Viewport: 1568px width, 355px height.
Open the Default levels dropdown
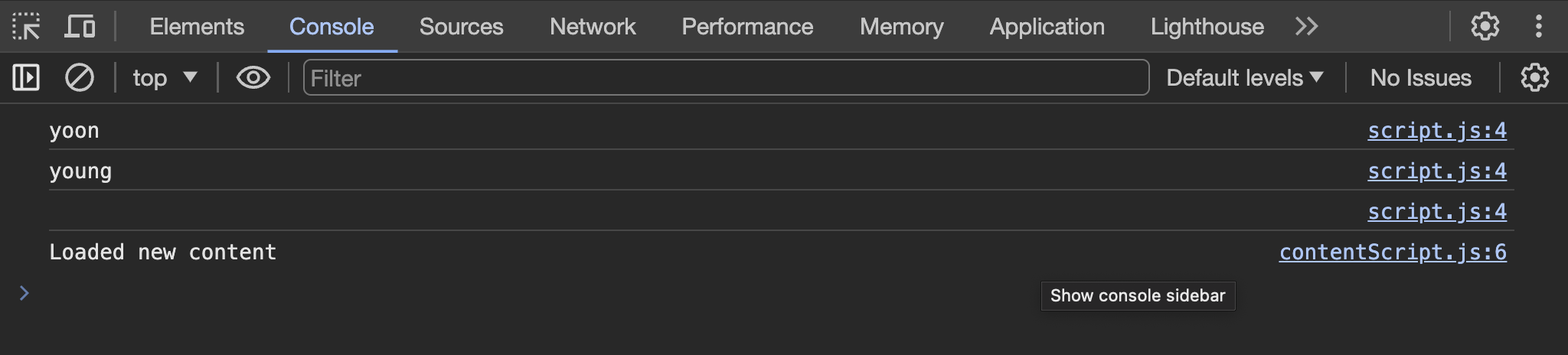tap(1244, 78)
